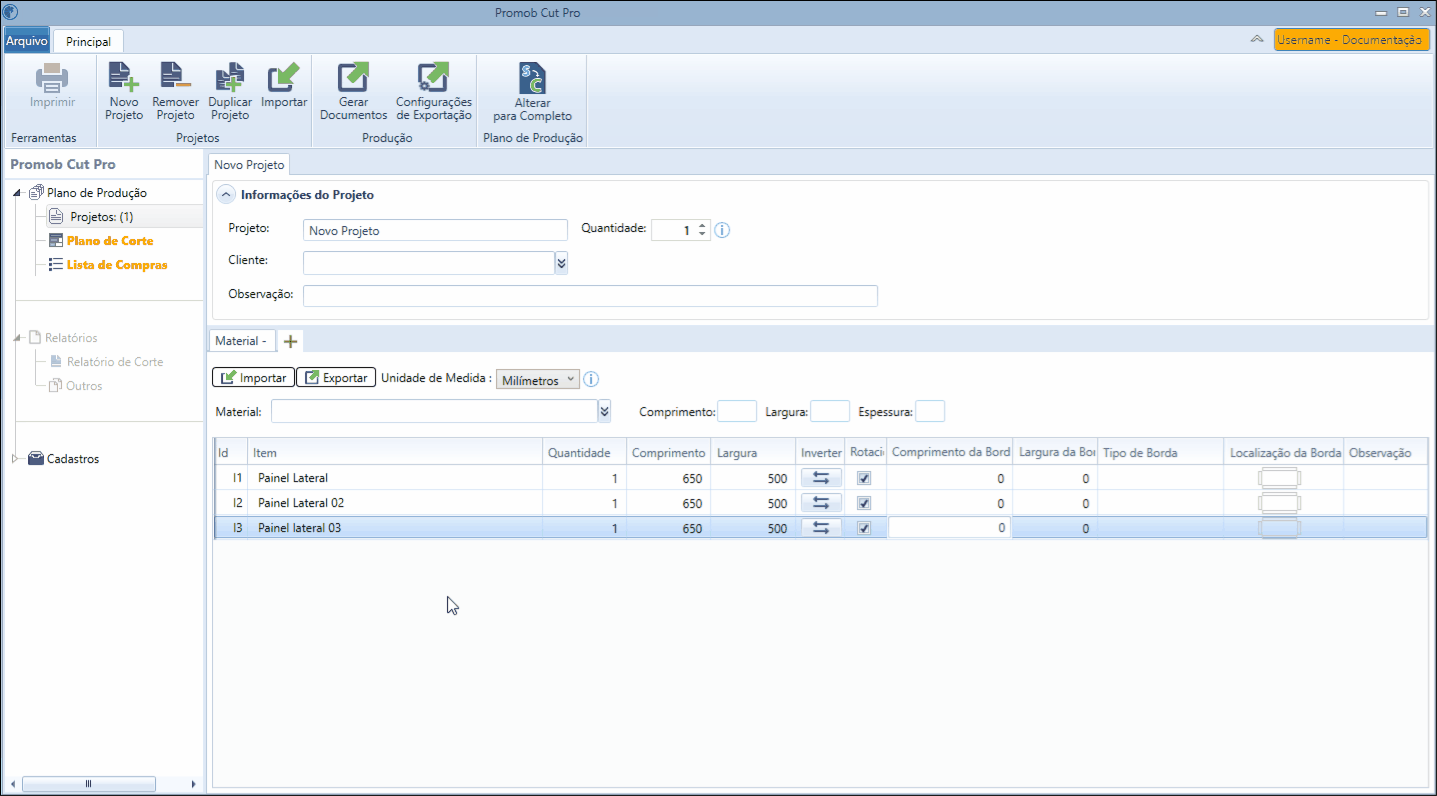1437x796 pixels.
Task: Open edge location for Painel Lateral row
Action: 1279,478
